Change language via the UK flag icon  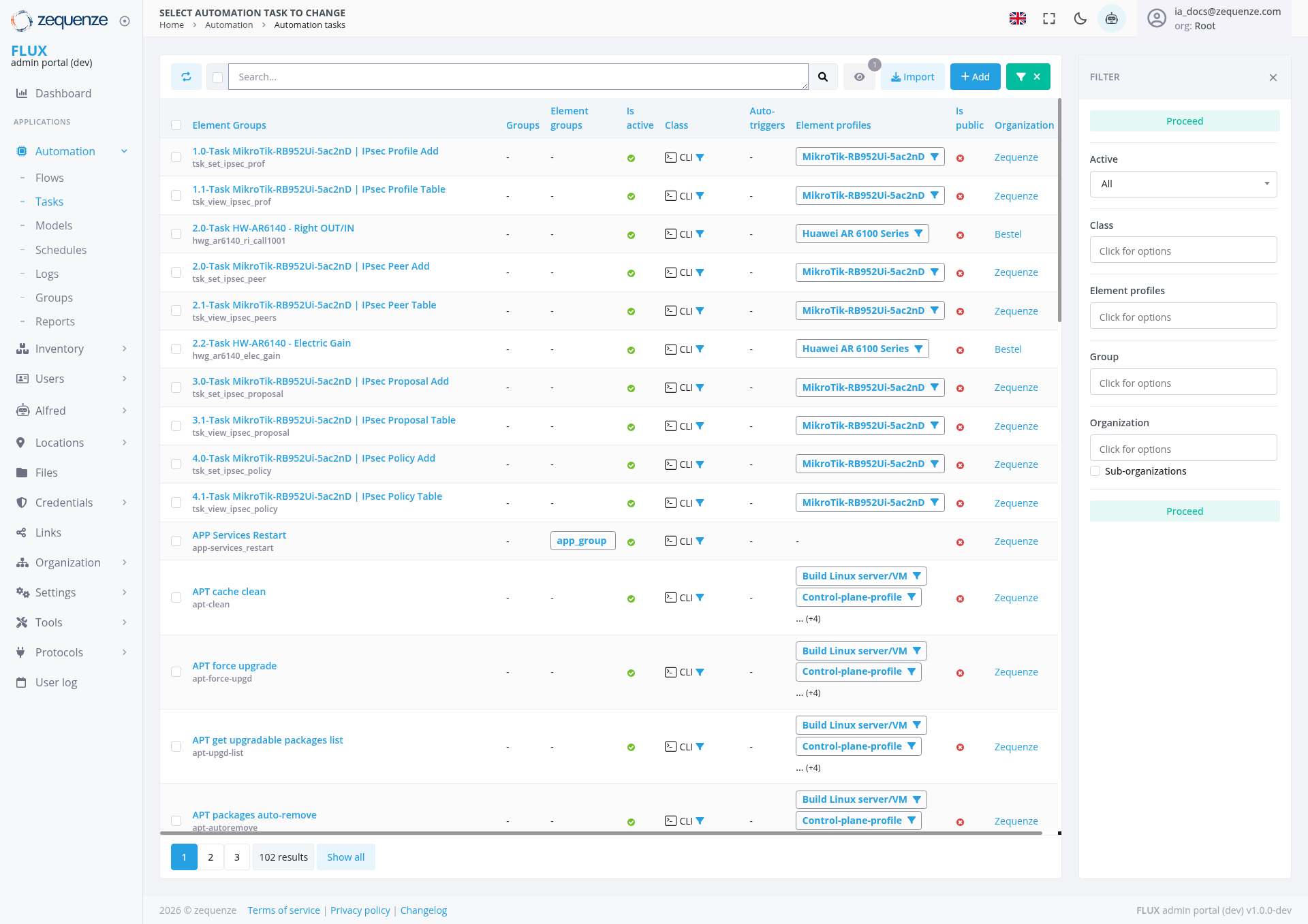1018,18
